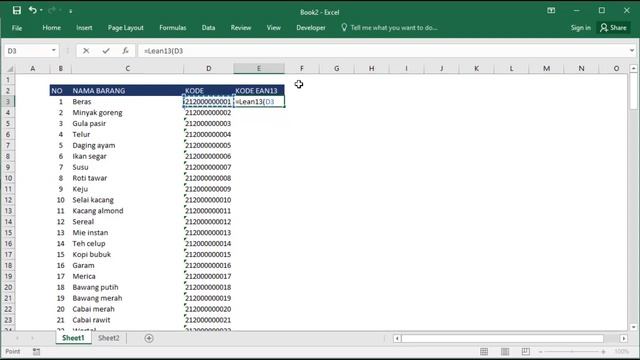This screenshot has width=640, height=360.
Task: Click the KODE EAN13 header cell
Action: coord(259,91)
